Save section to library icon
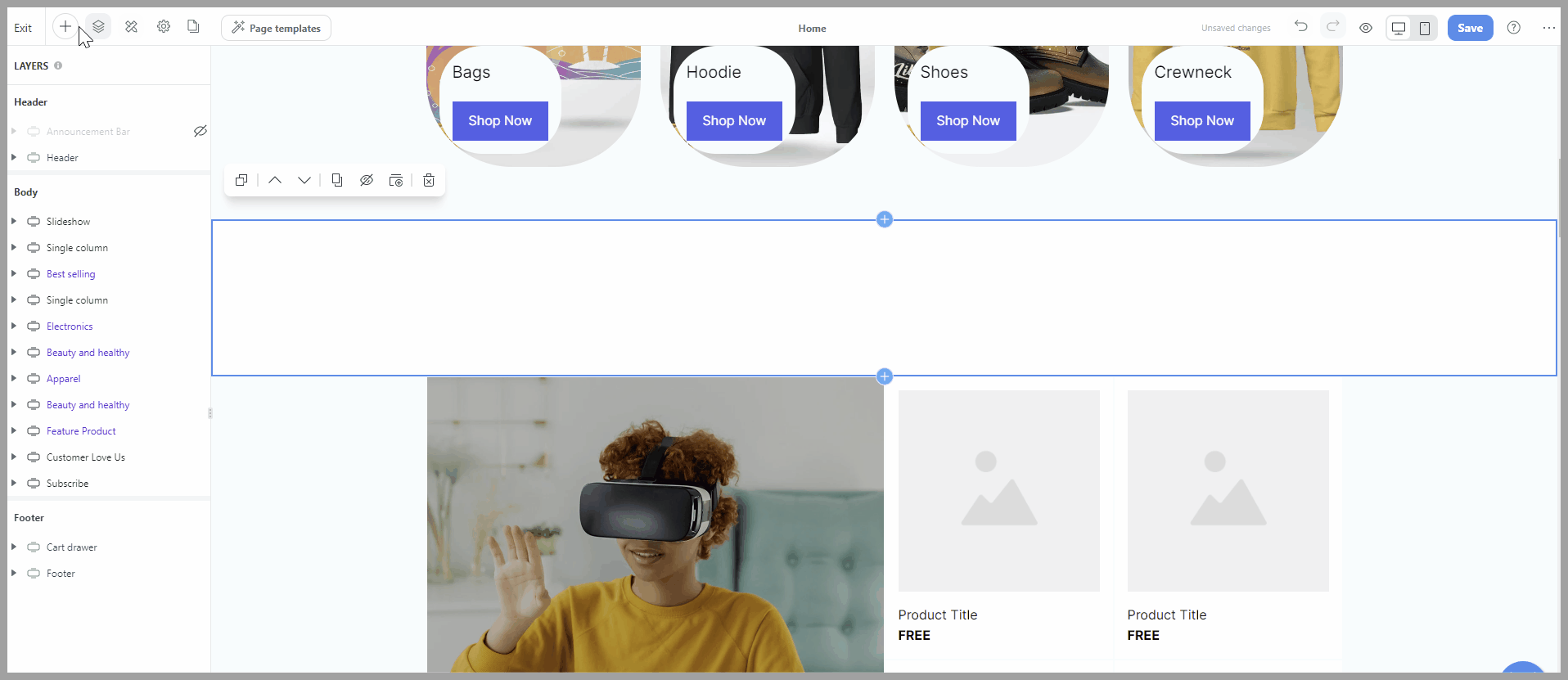This screenshot has width=1568, height=680. tap(396, 180)
